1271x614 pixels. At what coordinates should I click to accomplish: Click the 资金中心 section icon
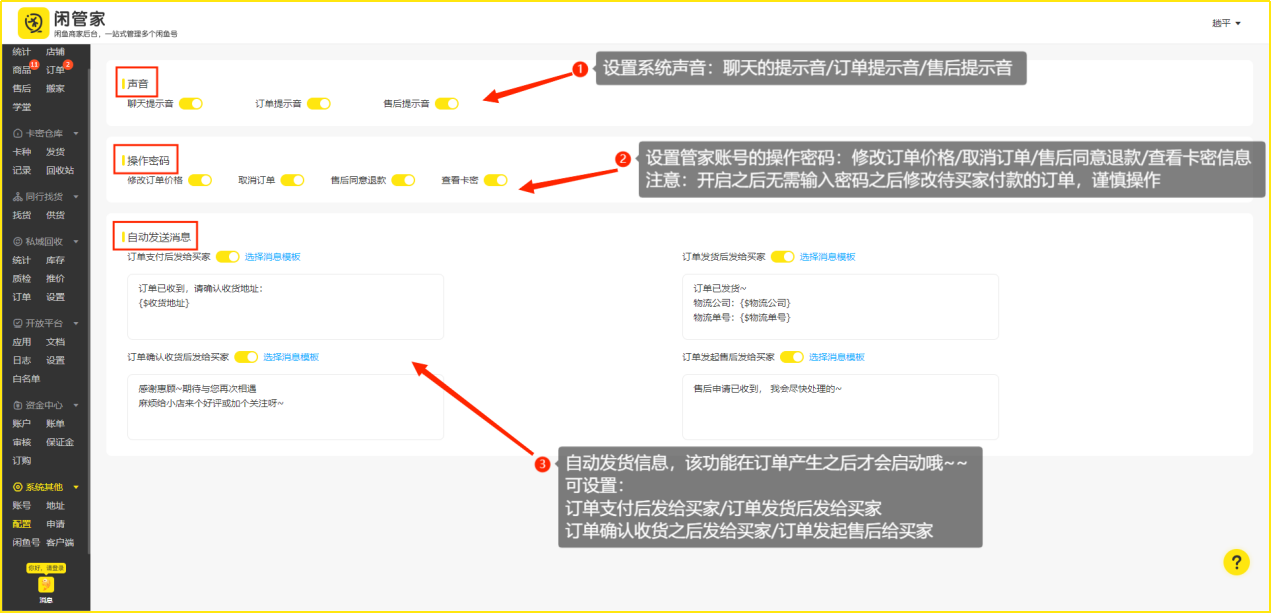pyautogui.click(x=17, y=406)
